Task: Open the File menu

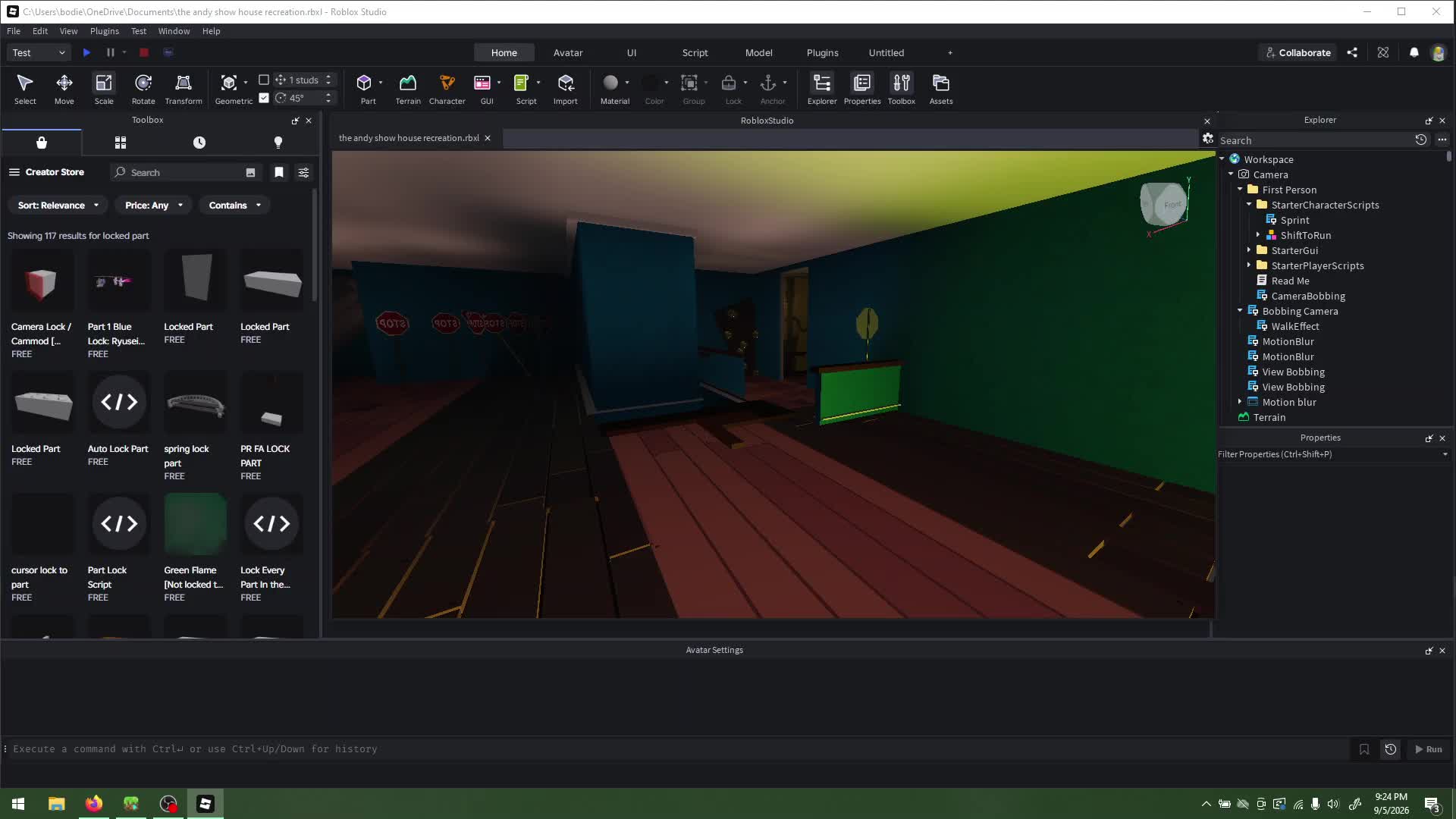Action: tap(14, 31)
